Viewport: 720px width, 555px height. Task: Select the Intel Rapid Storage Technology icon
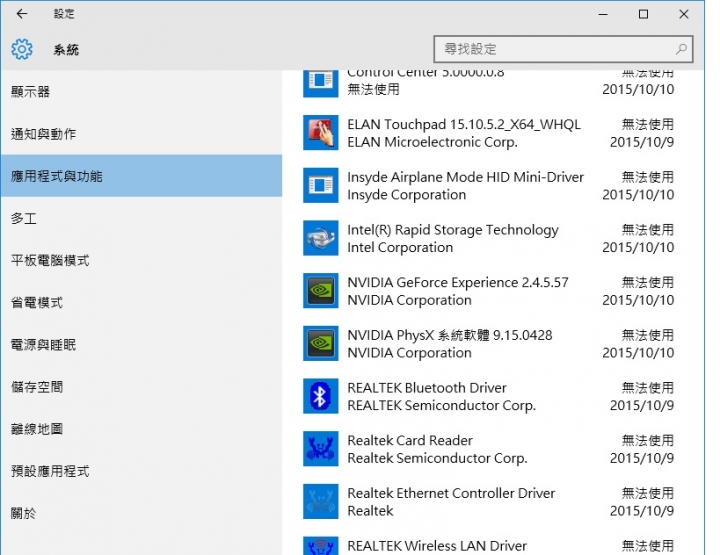tap(321, 238)
